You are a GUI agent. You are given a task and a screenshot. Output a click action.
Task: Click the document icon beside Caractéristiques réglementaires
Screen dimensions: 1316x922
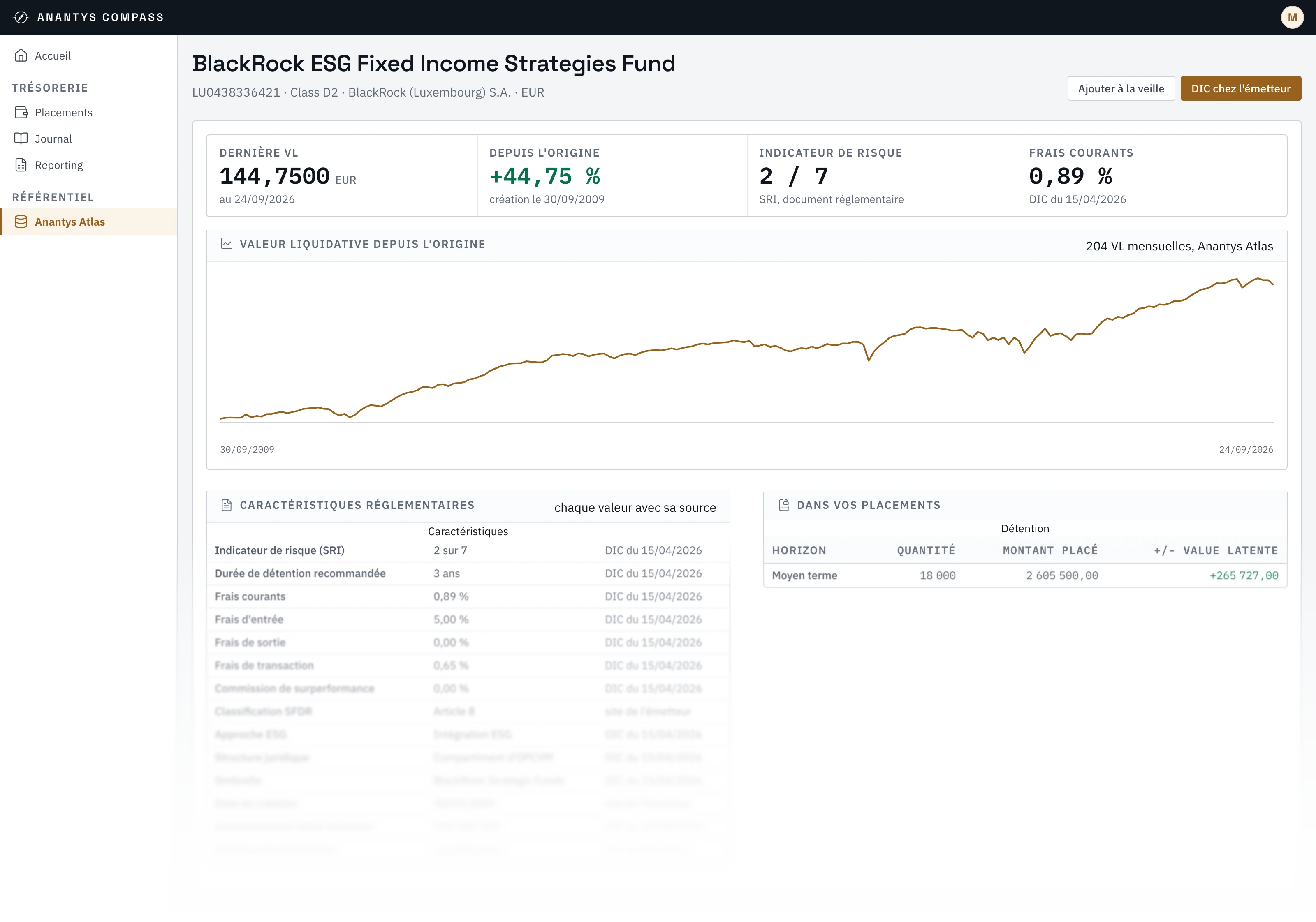point(227,505)
